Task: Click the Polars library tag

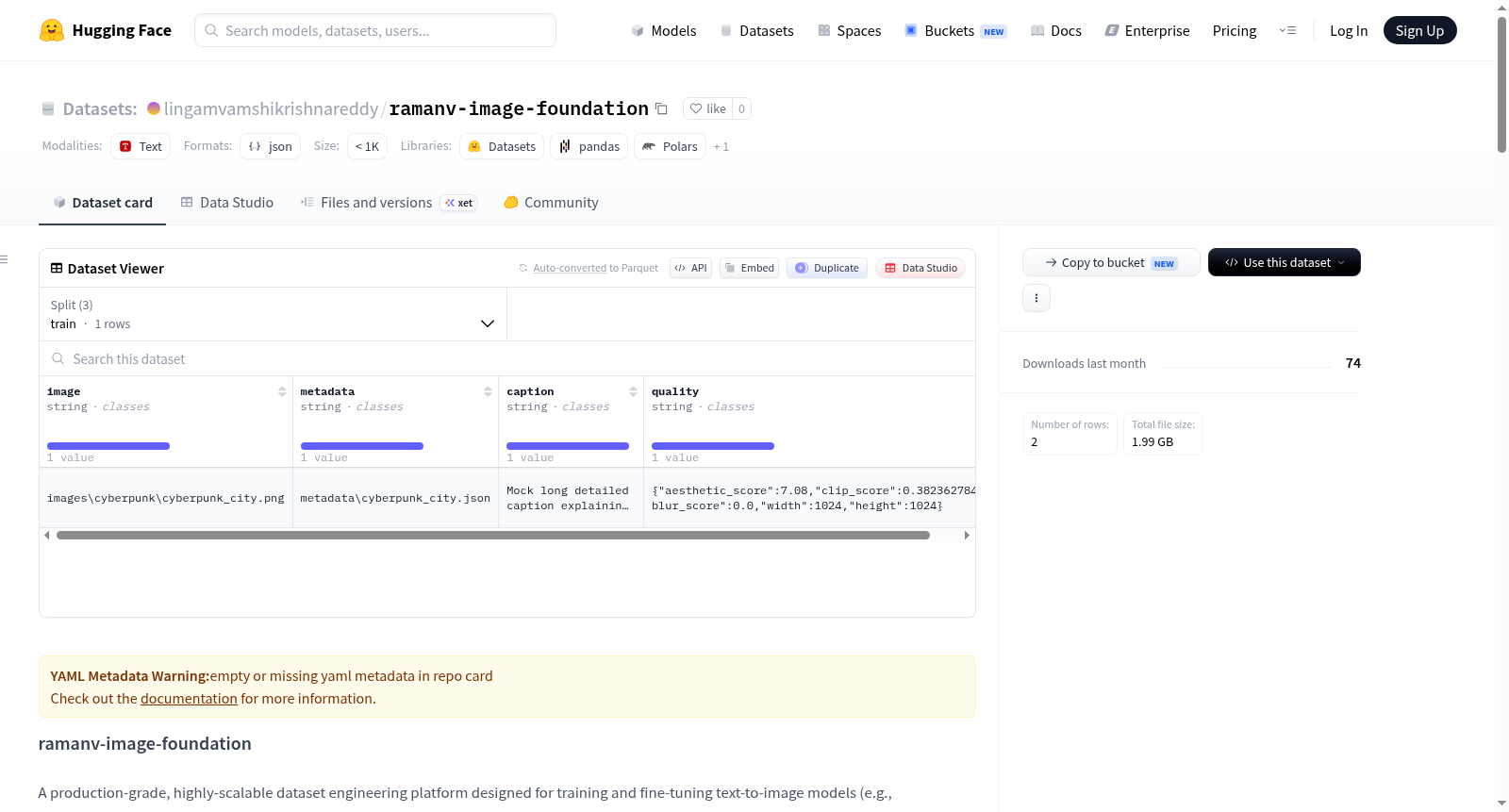Action: point(670,146)
